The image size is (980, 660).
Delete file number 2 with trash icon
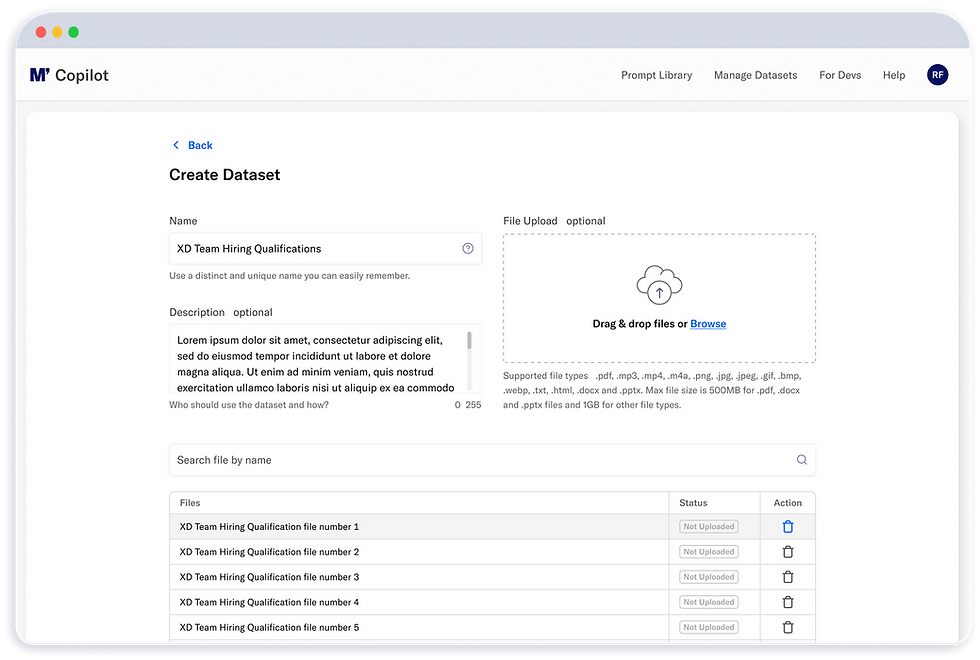point(788,552)
